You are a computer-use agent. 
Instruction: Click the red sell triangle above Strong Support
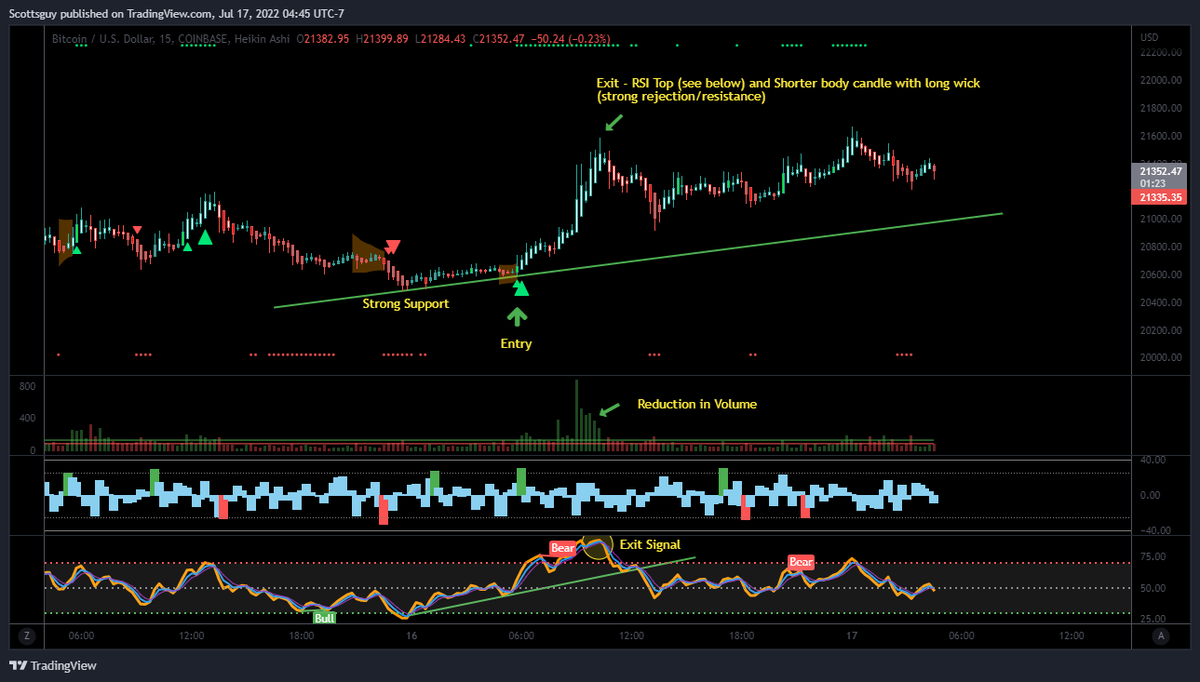coord(393,246)
